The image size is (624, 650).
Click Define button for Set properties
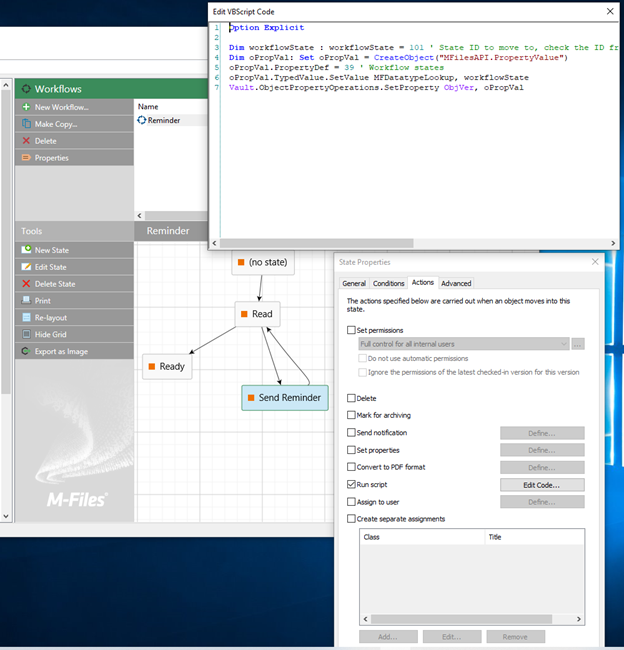click(x=542, y=450)
